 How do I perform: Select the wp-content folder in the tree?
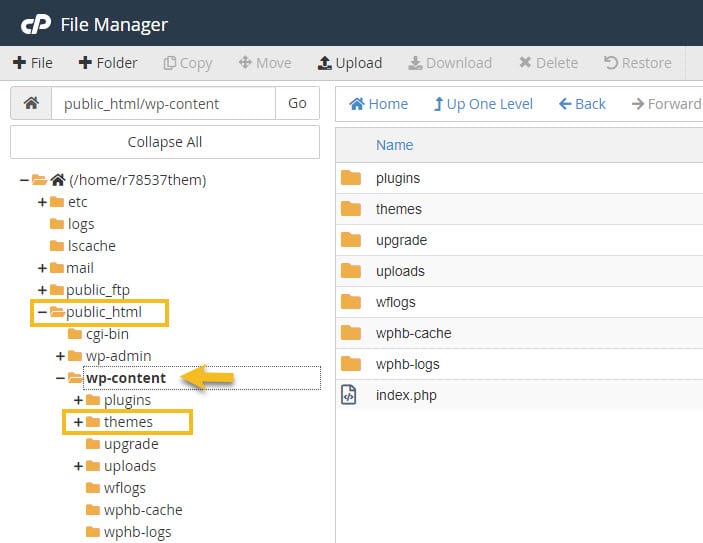click(x=126, y=378)
